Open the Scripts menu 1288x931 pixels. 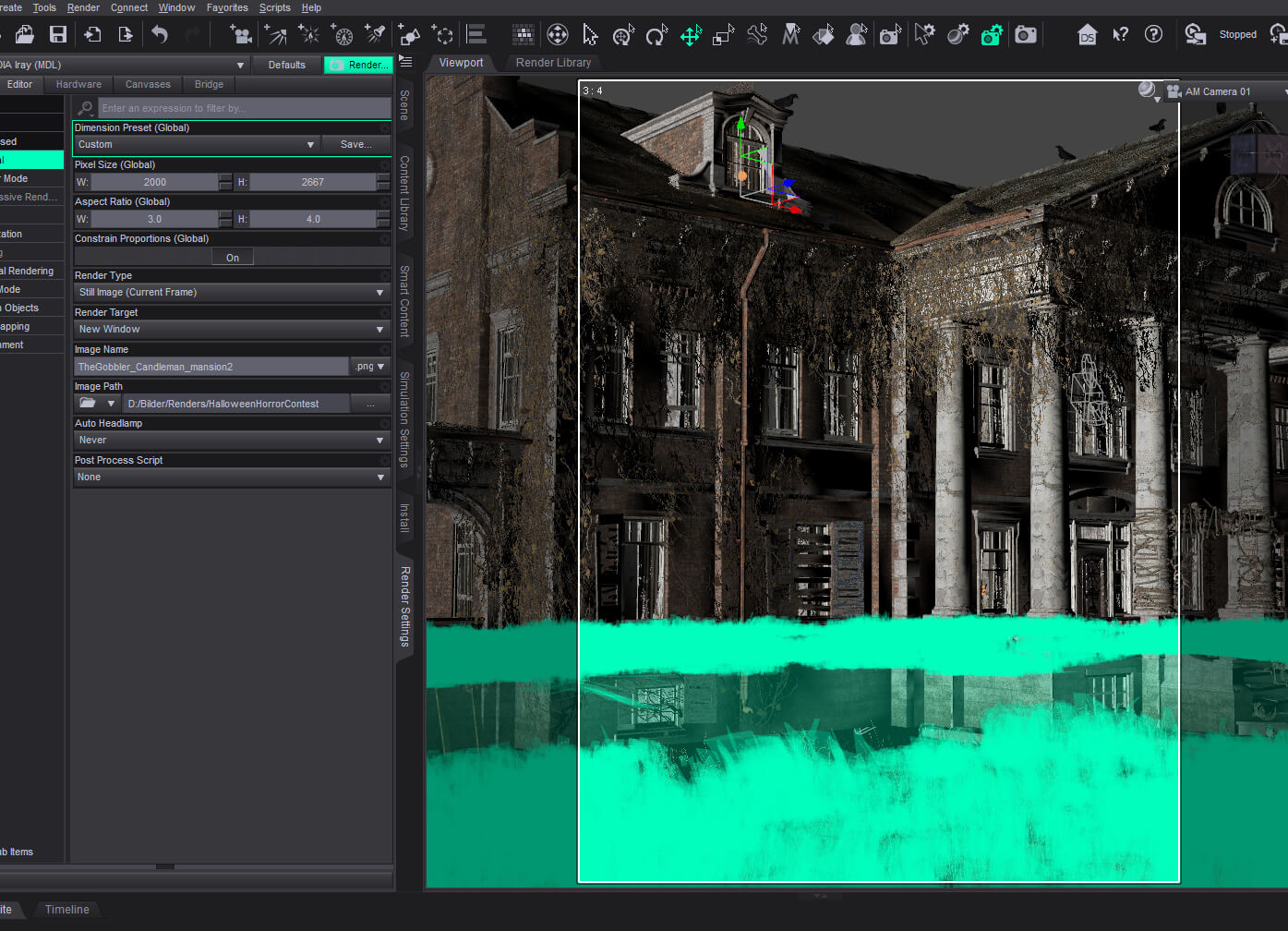coord(274,7)
